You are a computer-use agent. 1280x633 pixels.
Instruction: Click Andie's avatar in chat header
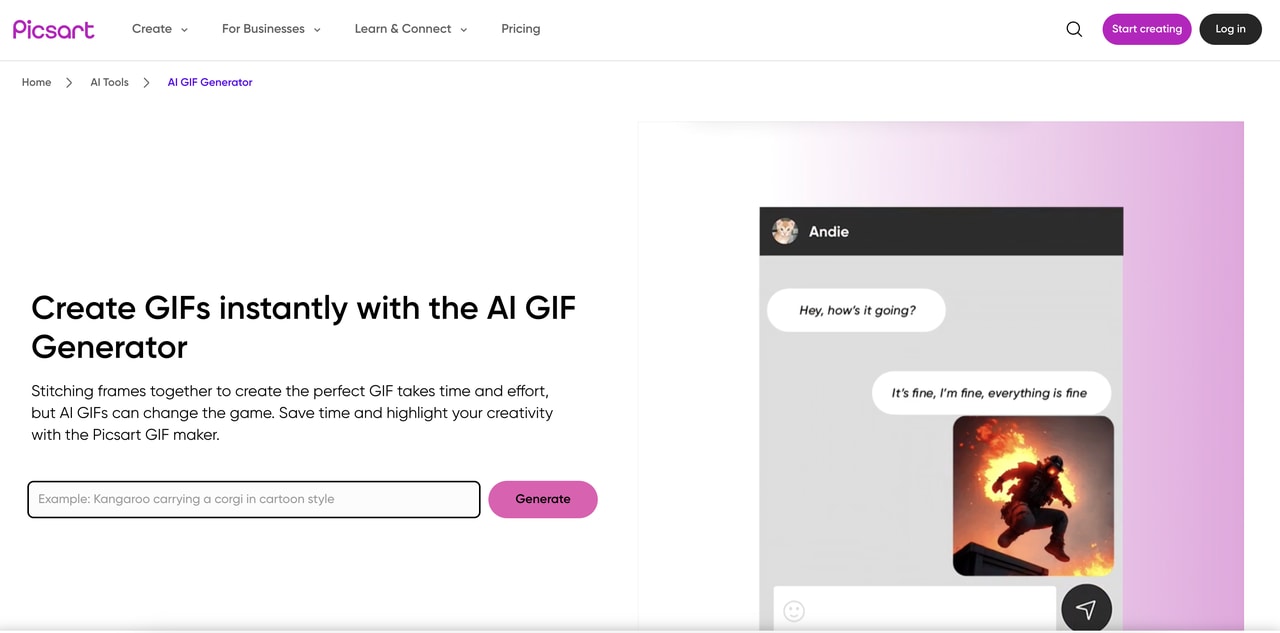(x=785, y=231)
